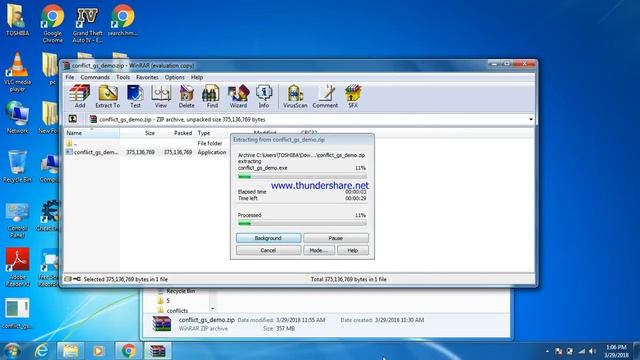
Task: Open the Grand Theft Auto IV desktop shortcut
Action: pos(87,23)
